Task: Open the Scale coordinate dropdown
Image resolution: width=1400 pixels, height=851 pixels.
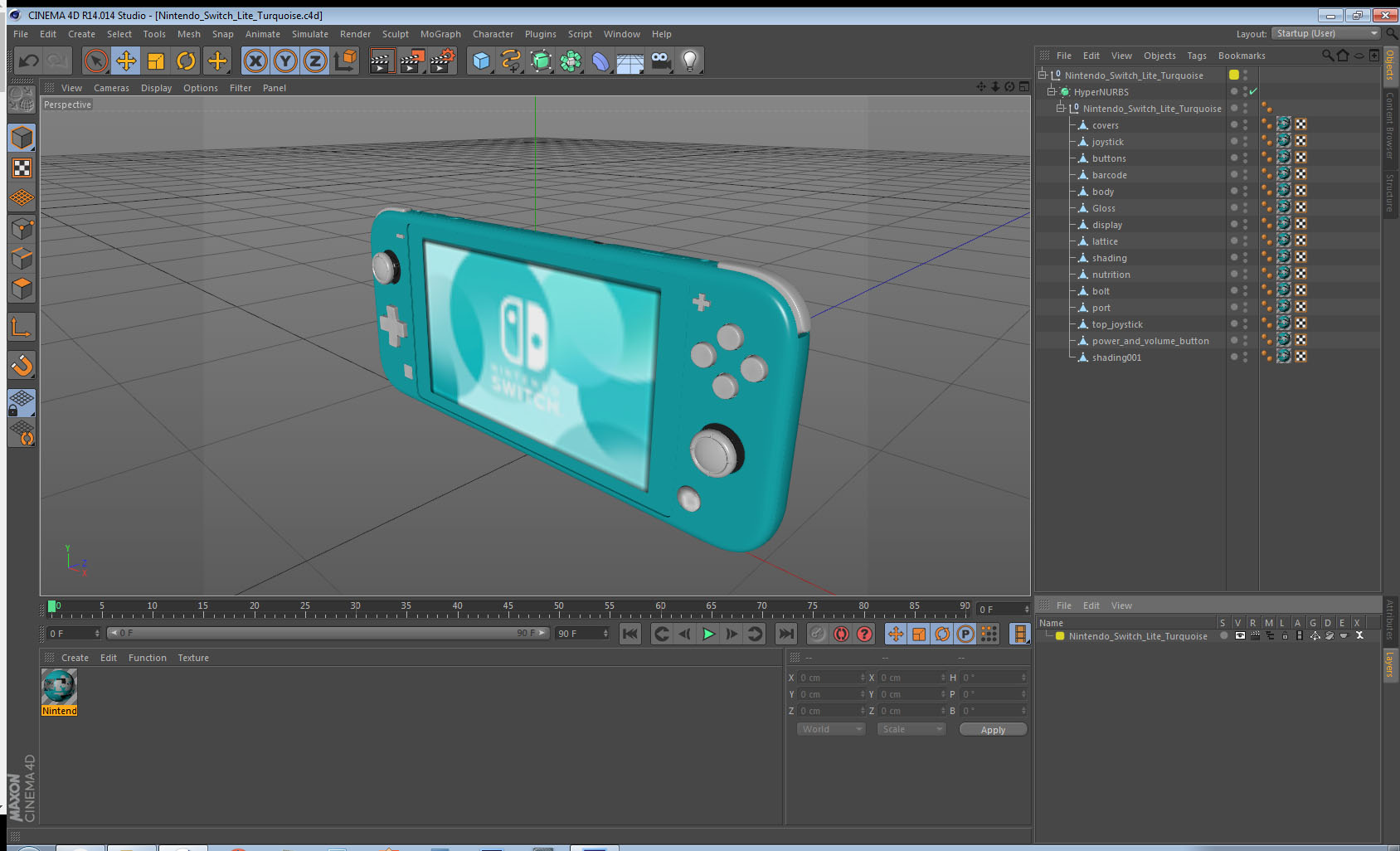Action: (911, 729)
